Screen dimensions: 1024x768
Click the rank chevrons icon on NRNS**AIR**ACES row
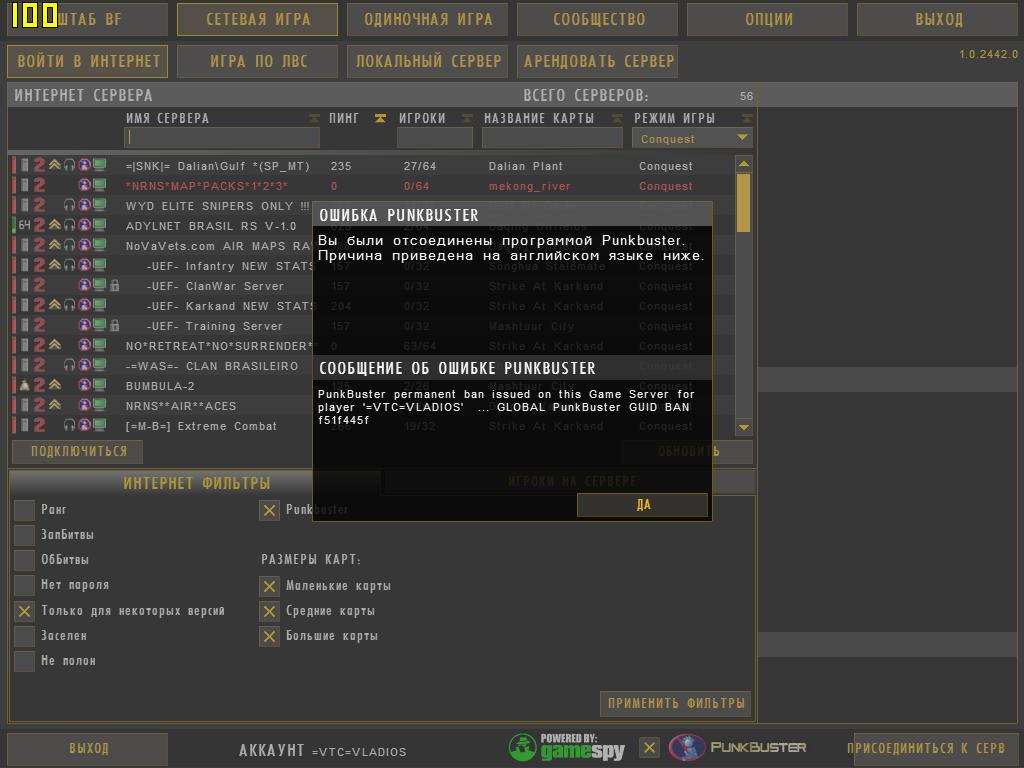[55, 405]
